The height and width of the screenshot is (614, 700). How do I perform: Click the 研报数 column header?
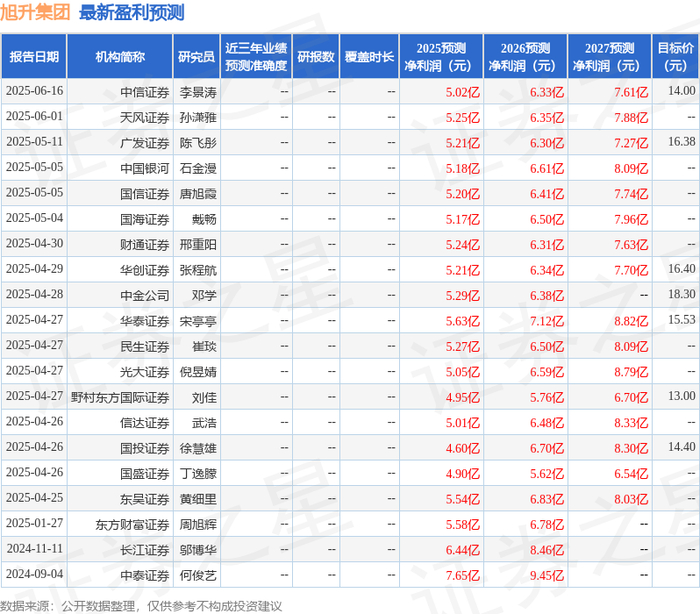point(316,57)
